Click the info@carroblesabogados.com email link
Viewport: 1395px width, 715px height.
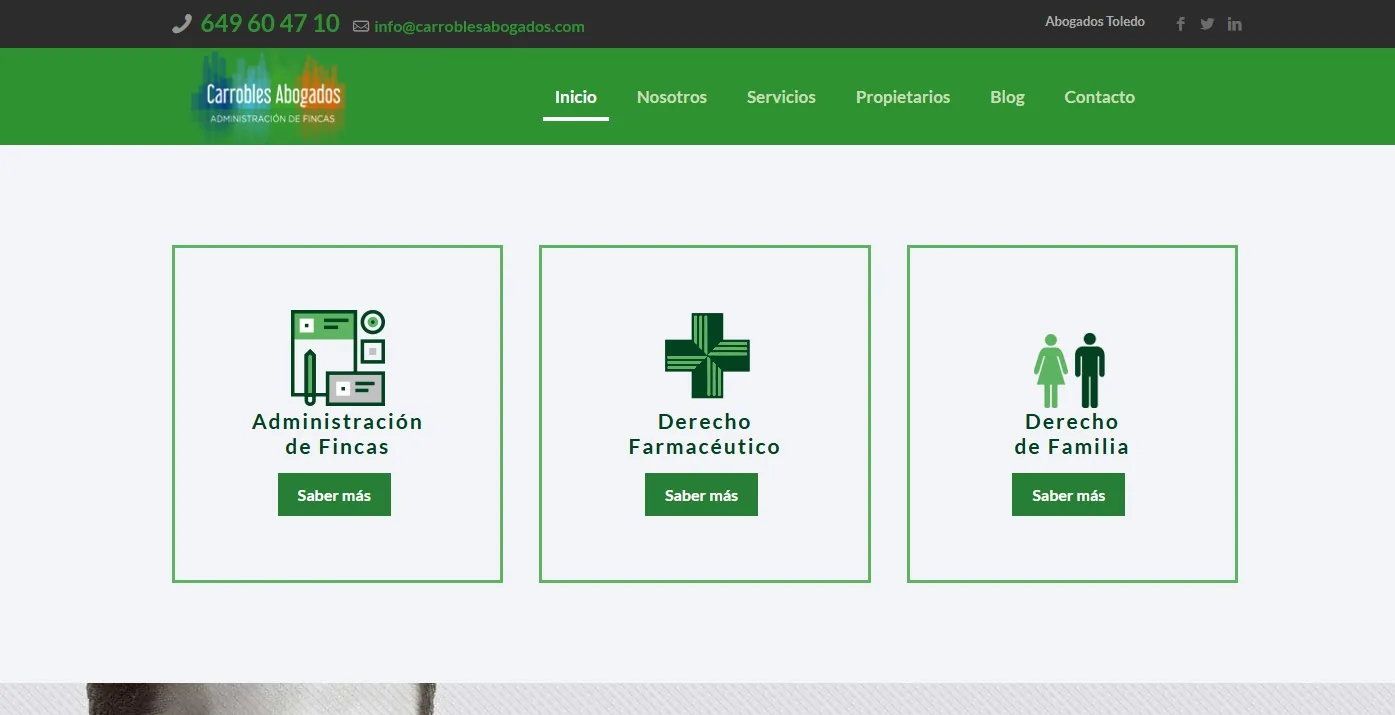479,27
